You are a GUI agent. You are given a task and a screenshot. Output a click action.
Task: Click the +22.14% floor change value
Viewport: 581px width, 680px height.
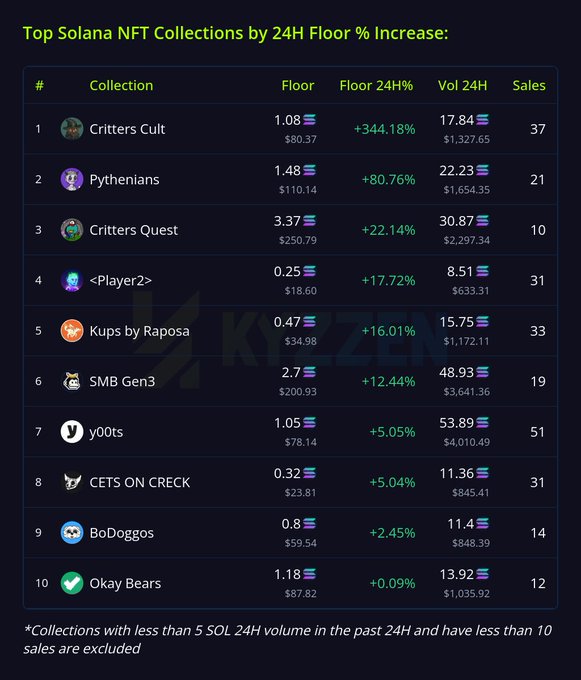[x=388, y=230]
